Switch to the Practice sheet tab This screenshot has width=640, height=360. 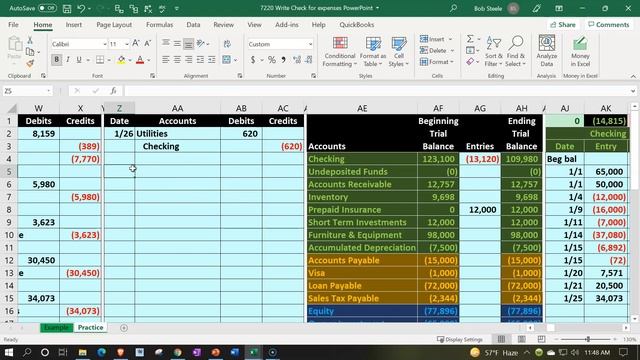90,328
